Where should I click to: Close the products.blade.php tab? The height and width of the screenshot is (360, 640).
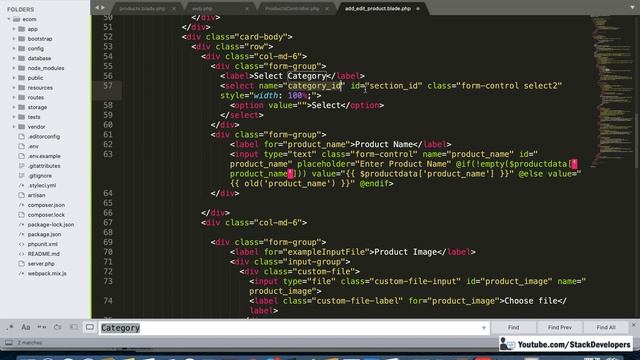[174, 9]
